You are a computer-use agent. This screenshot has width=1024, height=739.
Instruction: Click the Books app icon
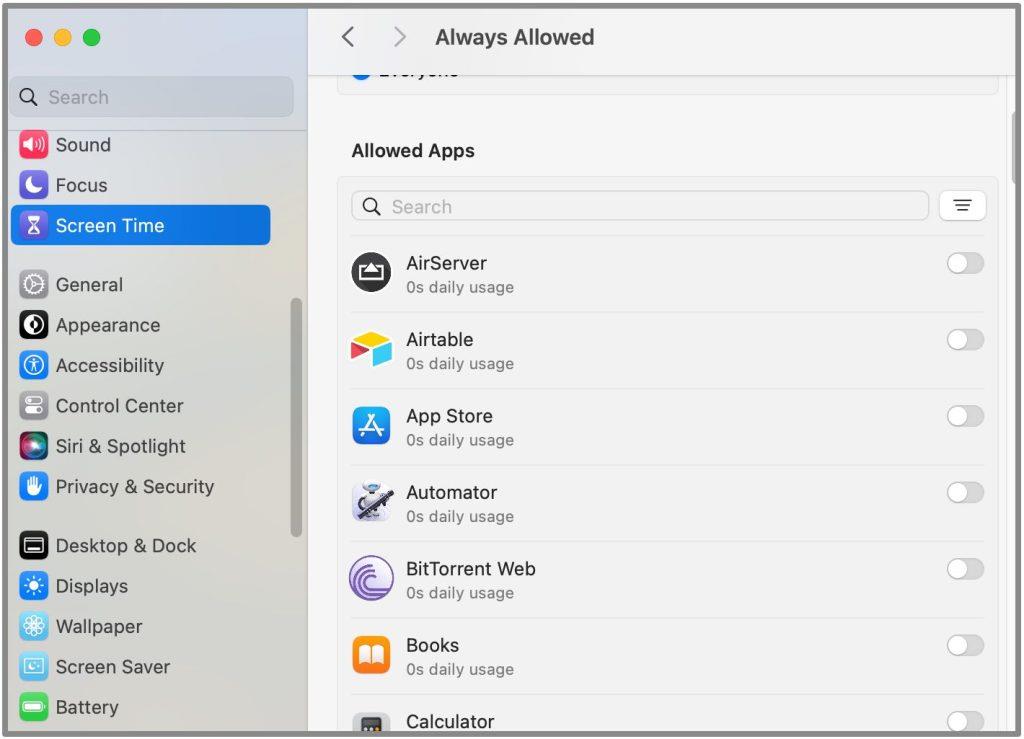[371, 655]
